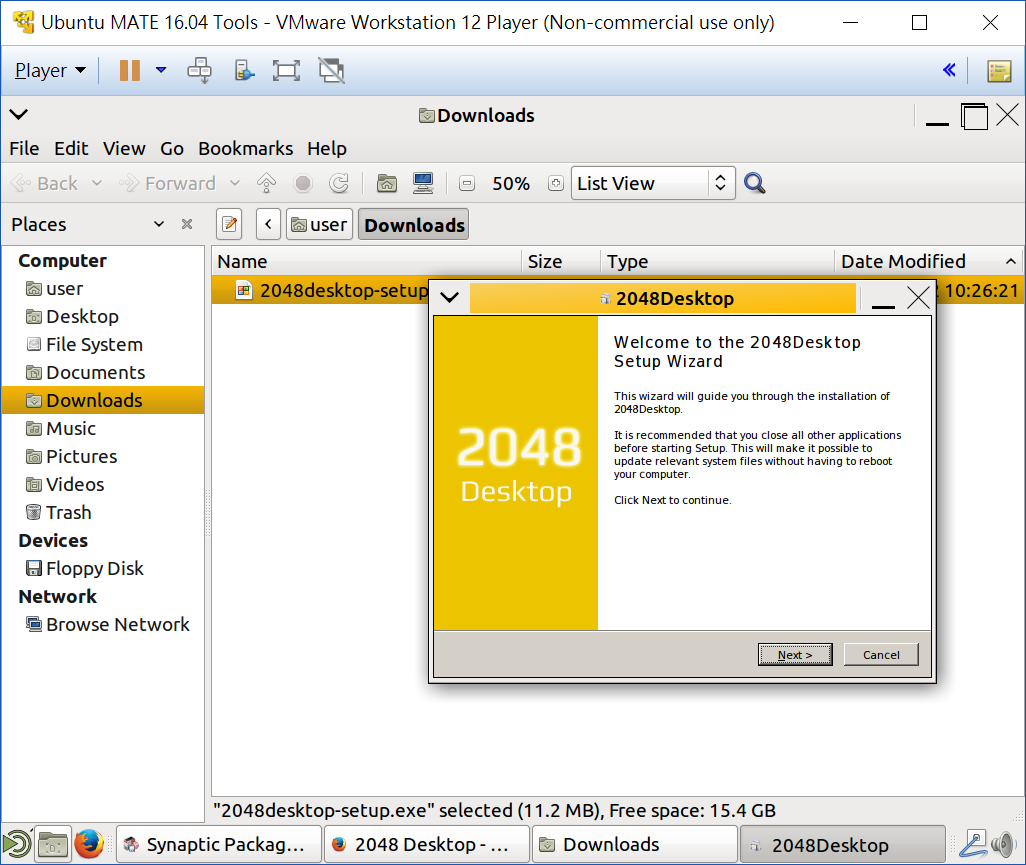The width and height of the screenshot is (1026, 865).
Task: Select File System in Places sidebar
Action: coord(103,345)
